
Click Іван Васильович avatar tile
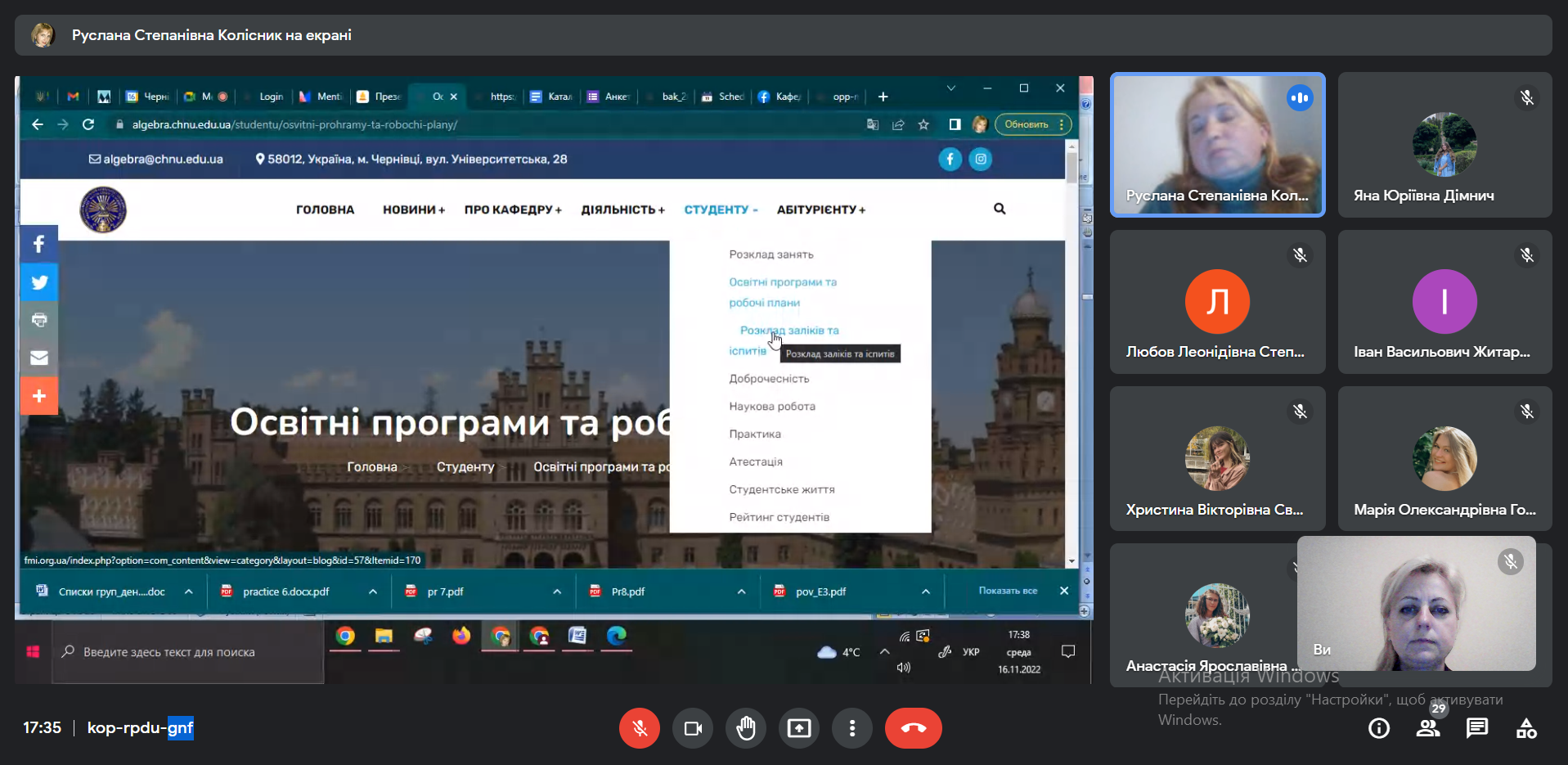coord(1445,302)
